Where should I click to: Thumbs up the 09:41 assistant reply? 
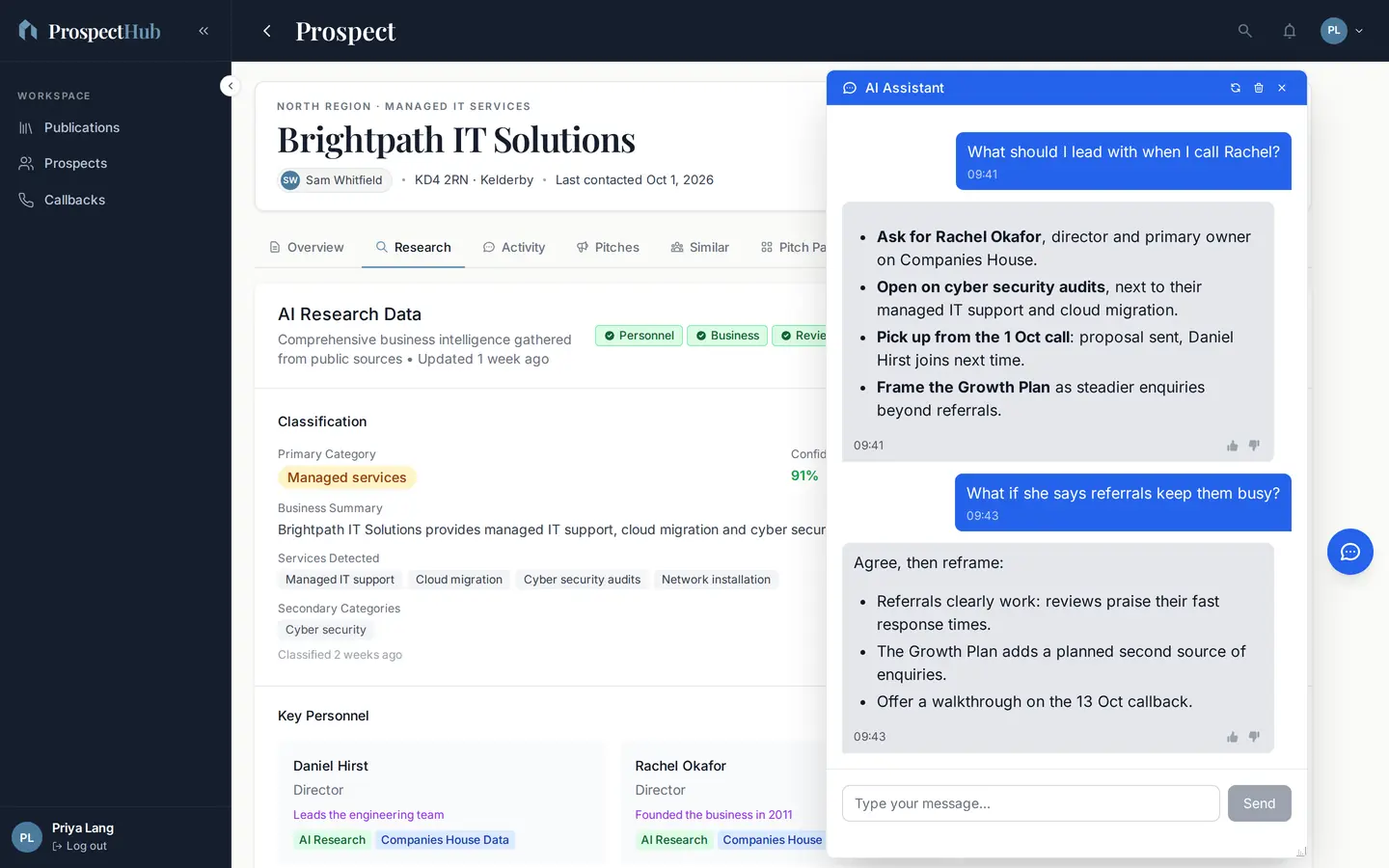coord(1232,446)
